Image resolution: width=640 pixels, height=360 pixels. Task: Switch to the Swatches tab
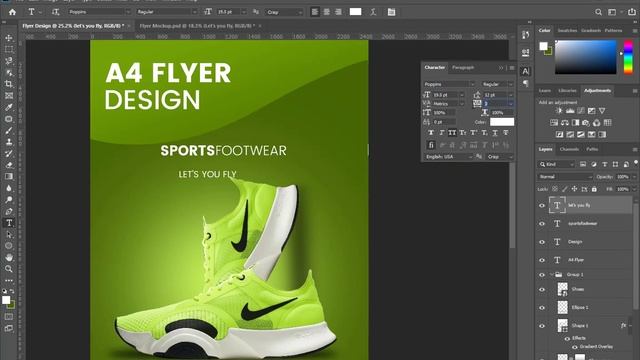pos(567,31)
